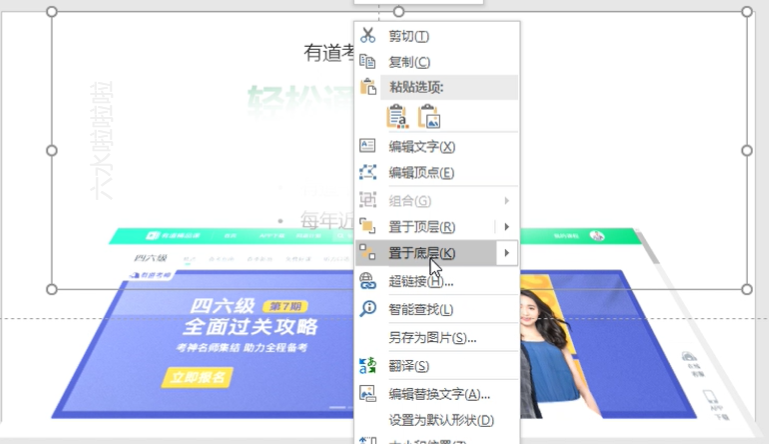The height and width of the screenshot is (444, 769).
Task: Select 超链接(H)... menu entry
Action: point(436,281)
